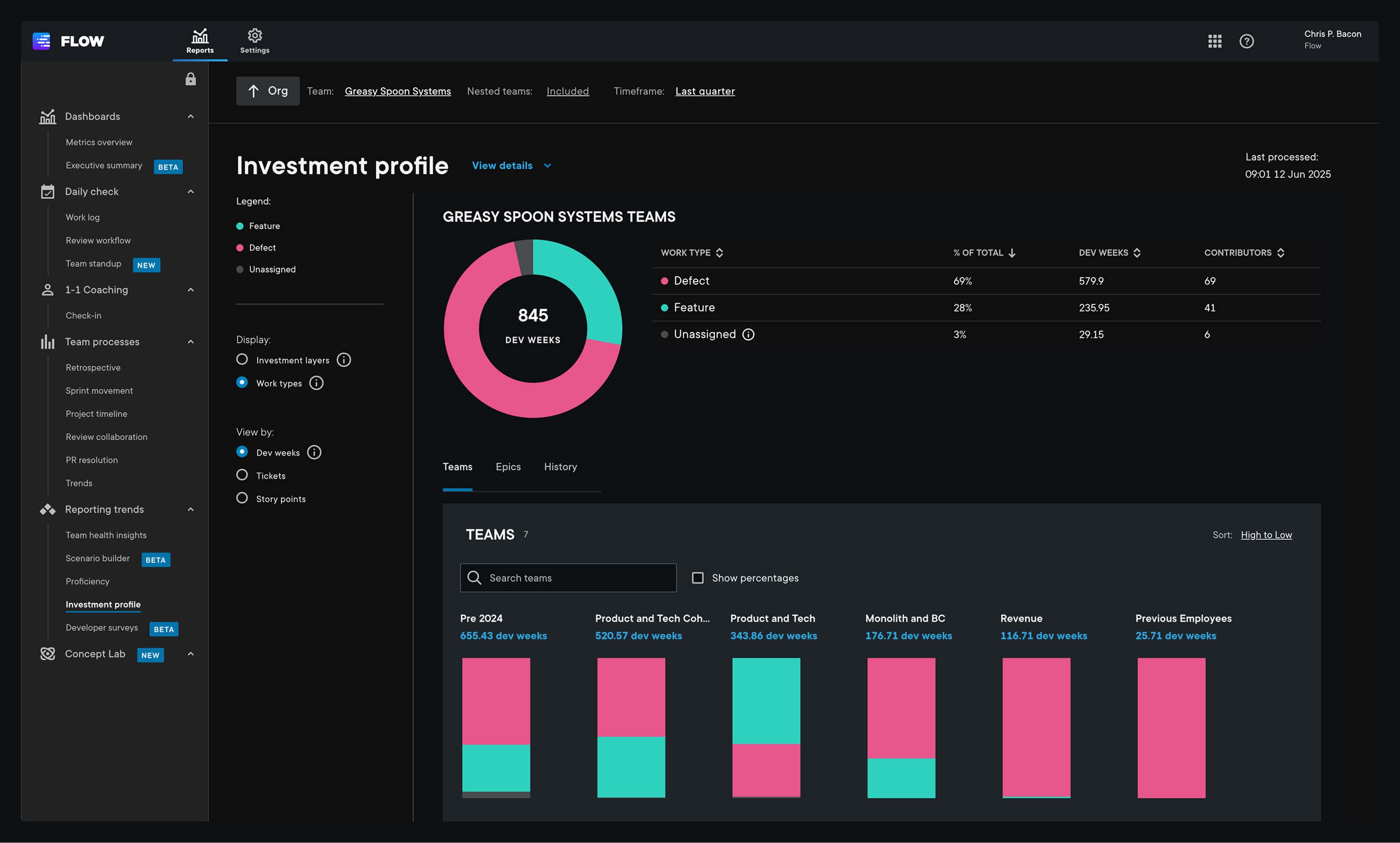The width and height of the screenshot is (1400, 843).
Task: Open Scenario builder in sidebar
Action: (x=98, y=558)
